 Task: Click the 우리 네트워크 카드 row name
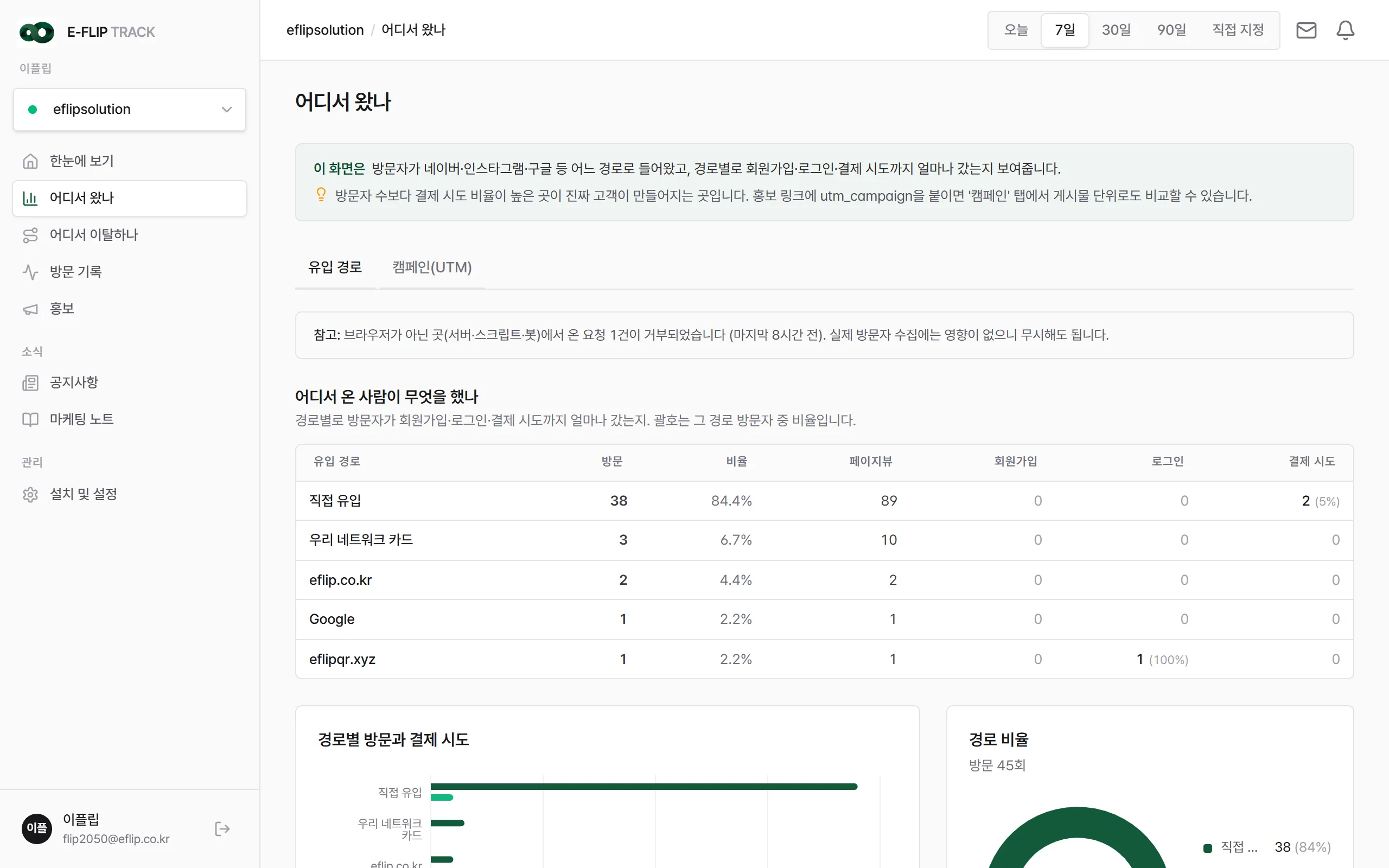[x=361, y=540]
